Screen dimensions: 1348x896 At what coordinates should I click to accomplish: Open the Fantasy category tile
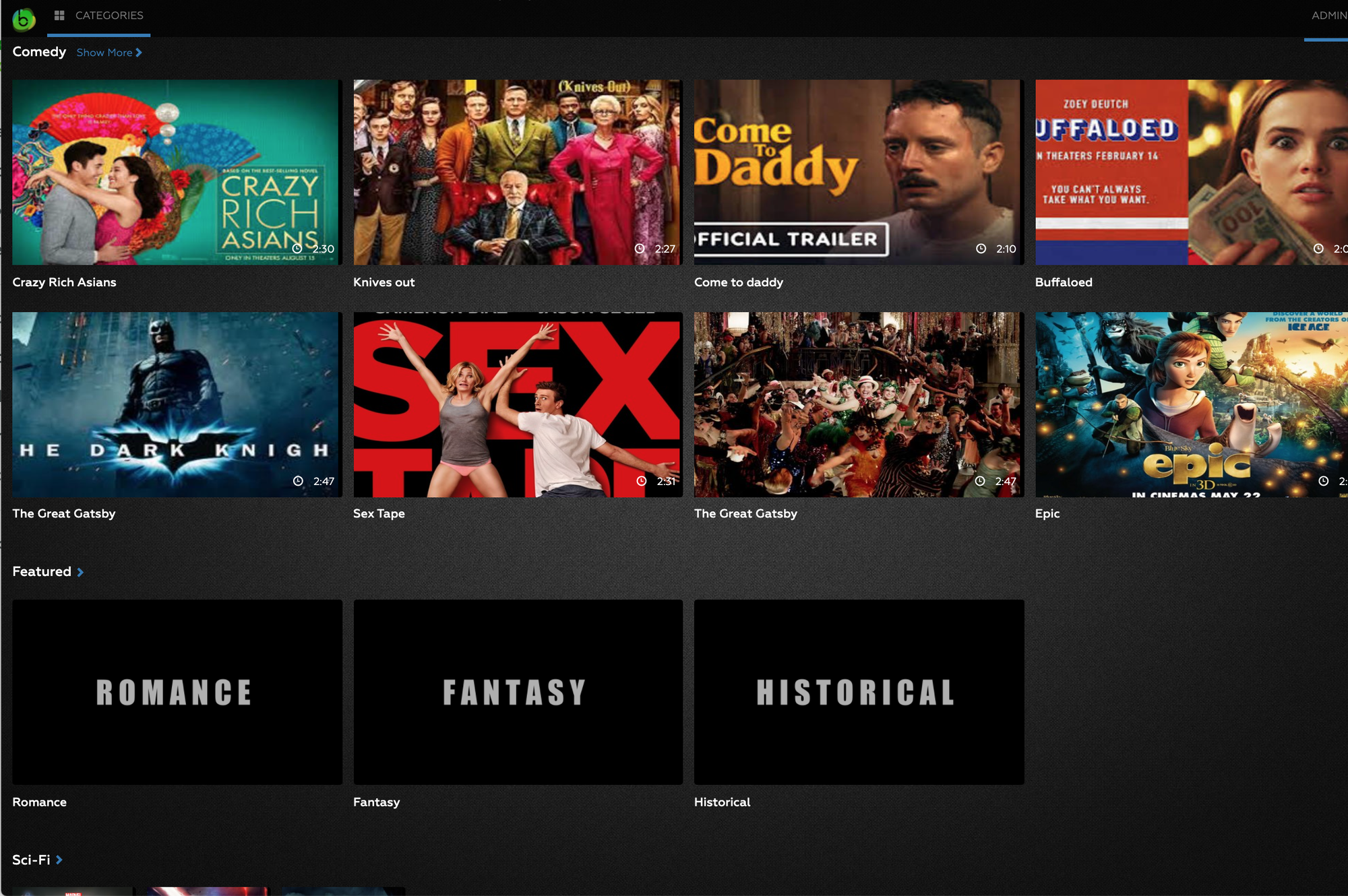click(x=518, y=692)
